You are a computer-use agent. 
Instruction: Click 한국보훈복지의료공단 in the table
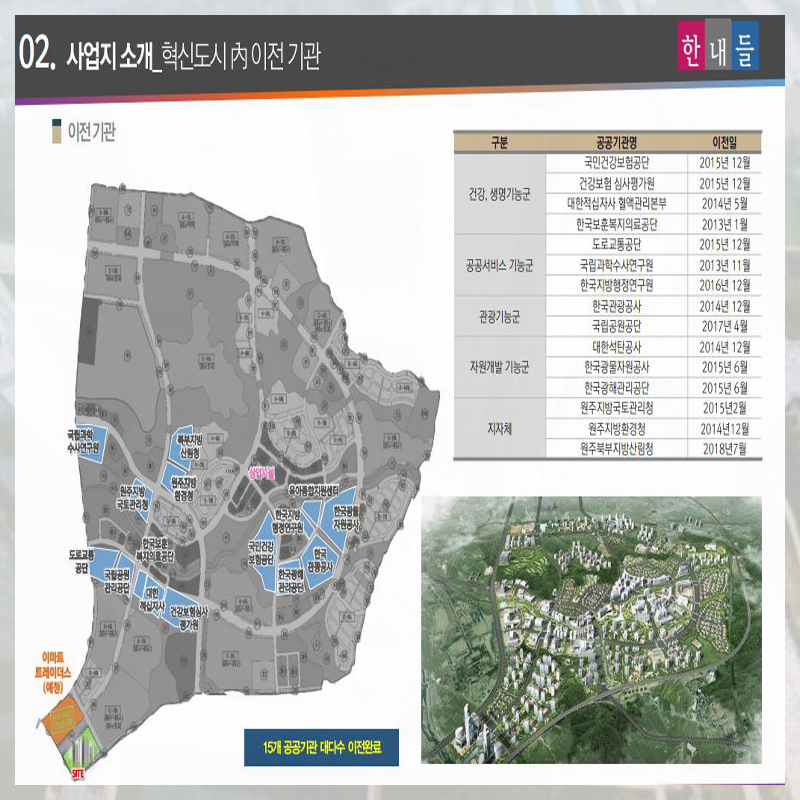click(x=616, y=224)
